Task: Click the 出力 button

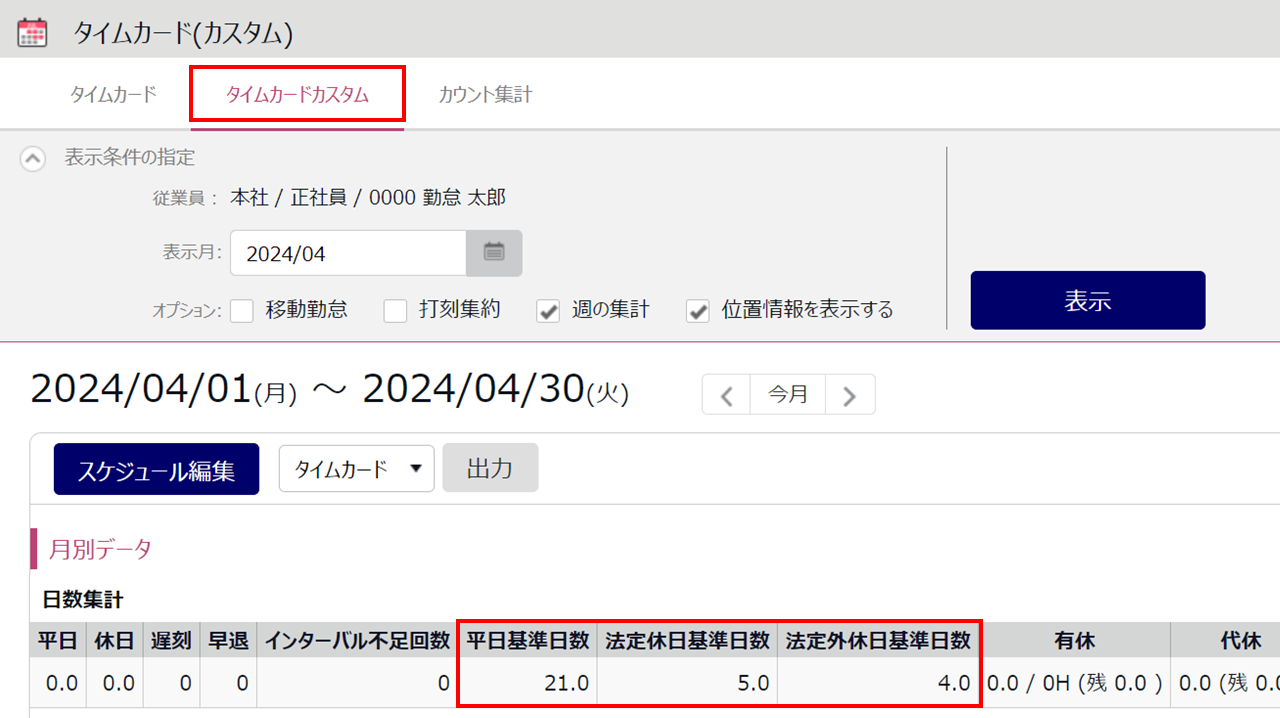Action: [490, 469]
